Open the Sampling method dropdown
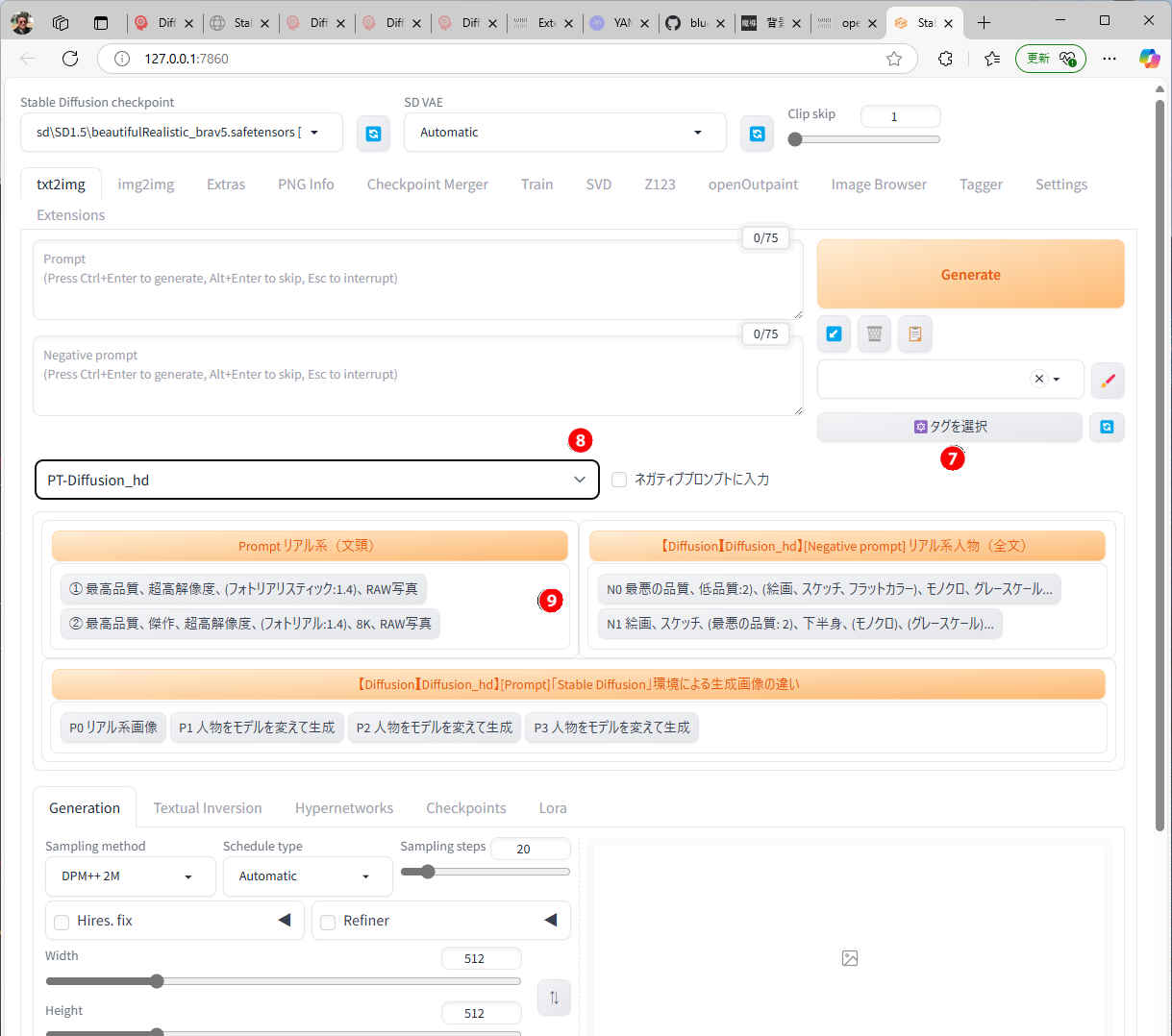 pos(130,876)
